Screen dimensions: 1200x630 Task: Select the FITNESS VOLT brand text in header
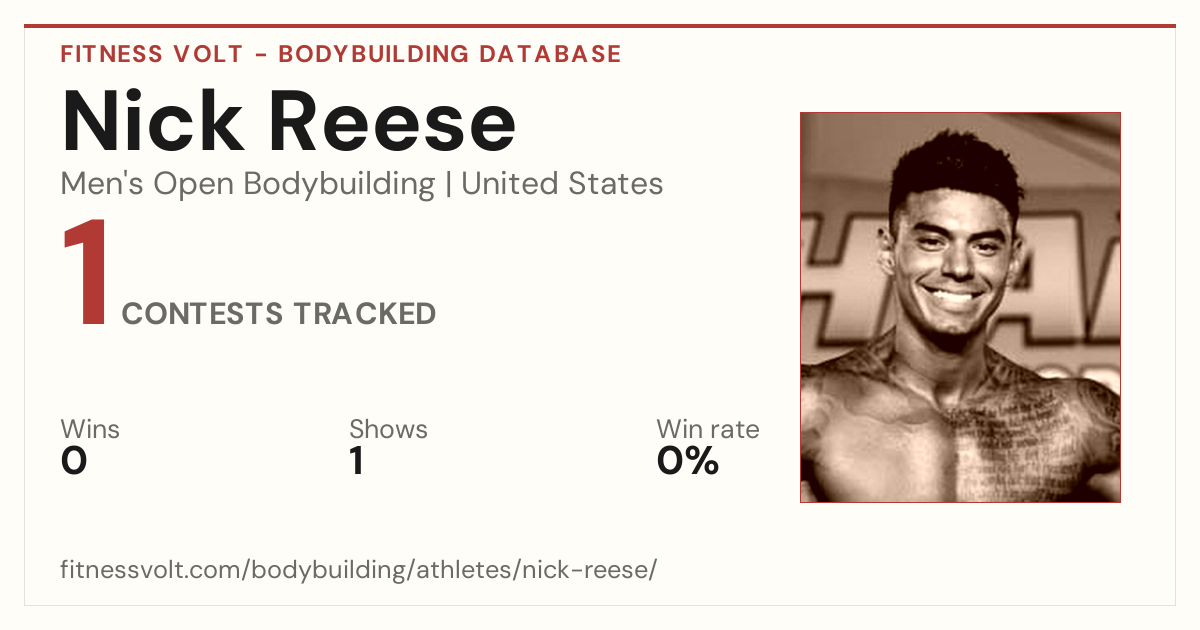click(x=152, y=54)
